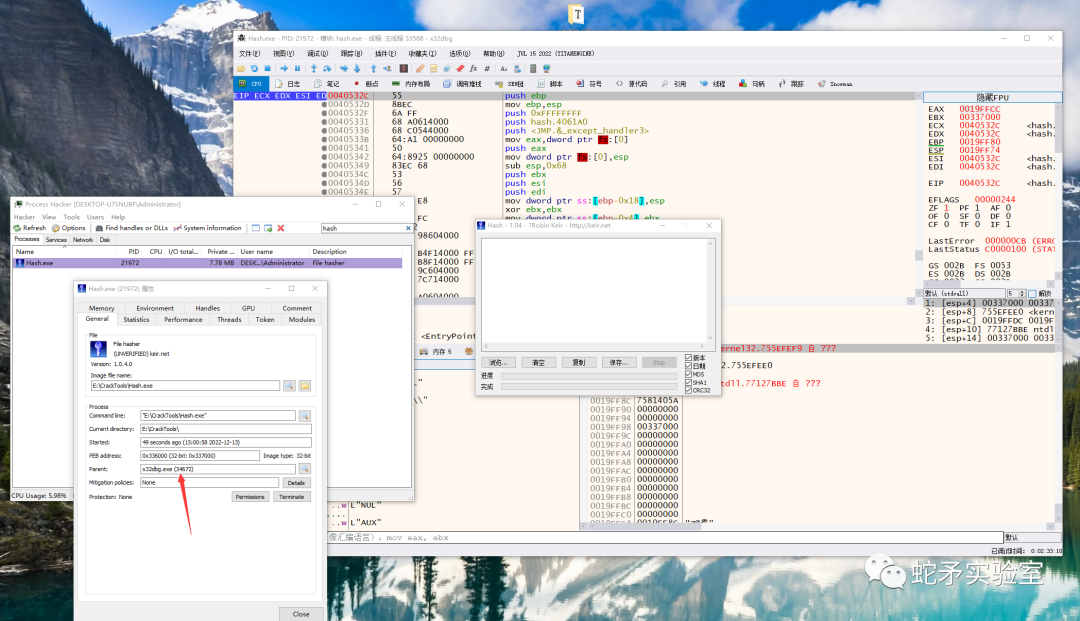Screen dimensions: 1080x621
Task: Open the System information window
Action: (x=208, y=228)
